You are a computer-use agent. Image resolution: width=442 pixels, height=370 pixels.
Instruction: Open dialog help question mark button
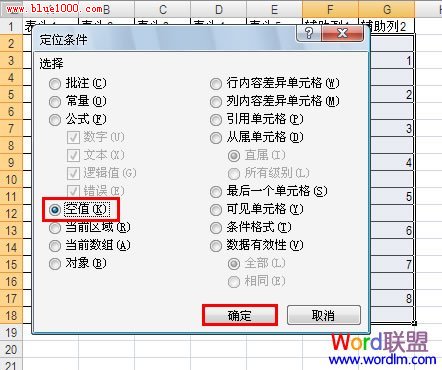click(x=309, y=33)
